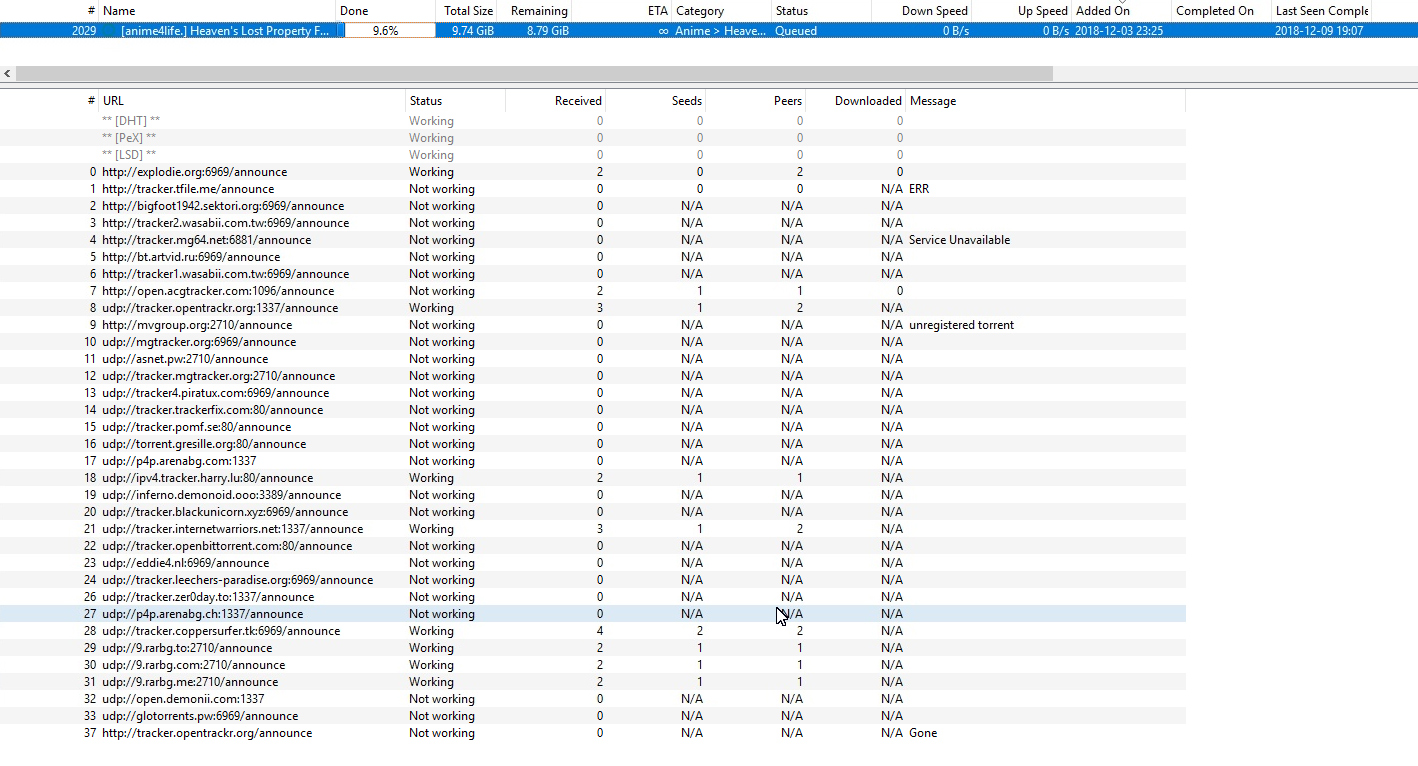Click the unregistered torrent message
Image resolution: width=1418 pixels, height=766 pixels.
961,325
